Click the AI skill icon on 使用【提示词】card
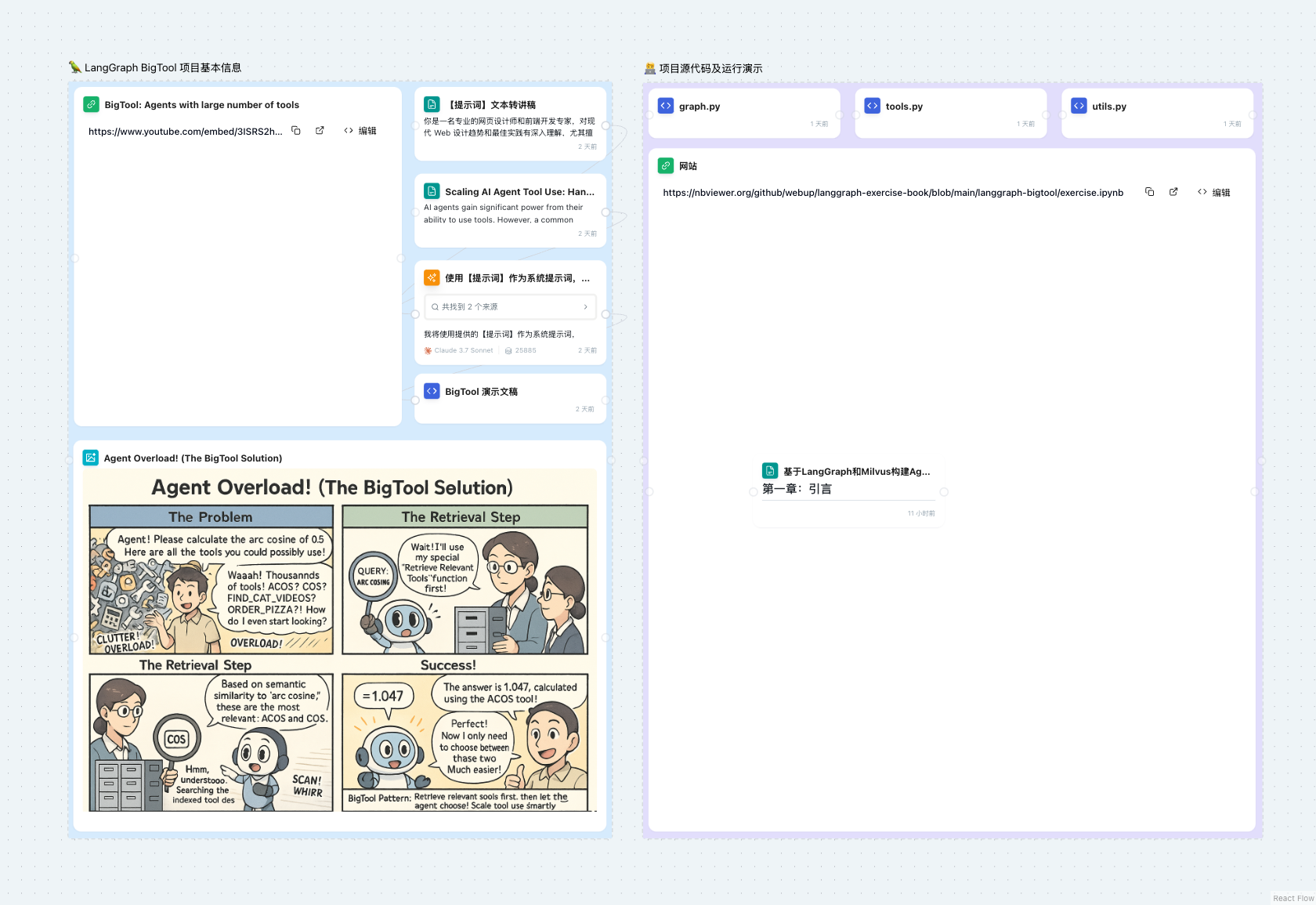Viewport: 1316px width, 905px height. tap(432, 277)
